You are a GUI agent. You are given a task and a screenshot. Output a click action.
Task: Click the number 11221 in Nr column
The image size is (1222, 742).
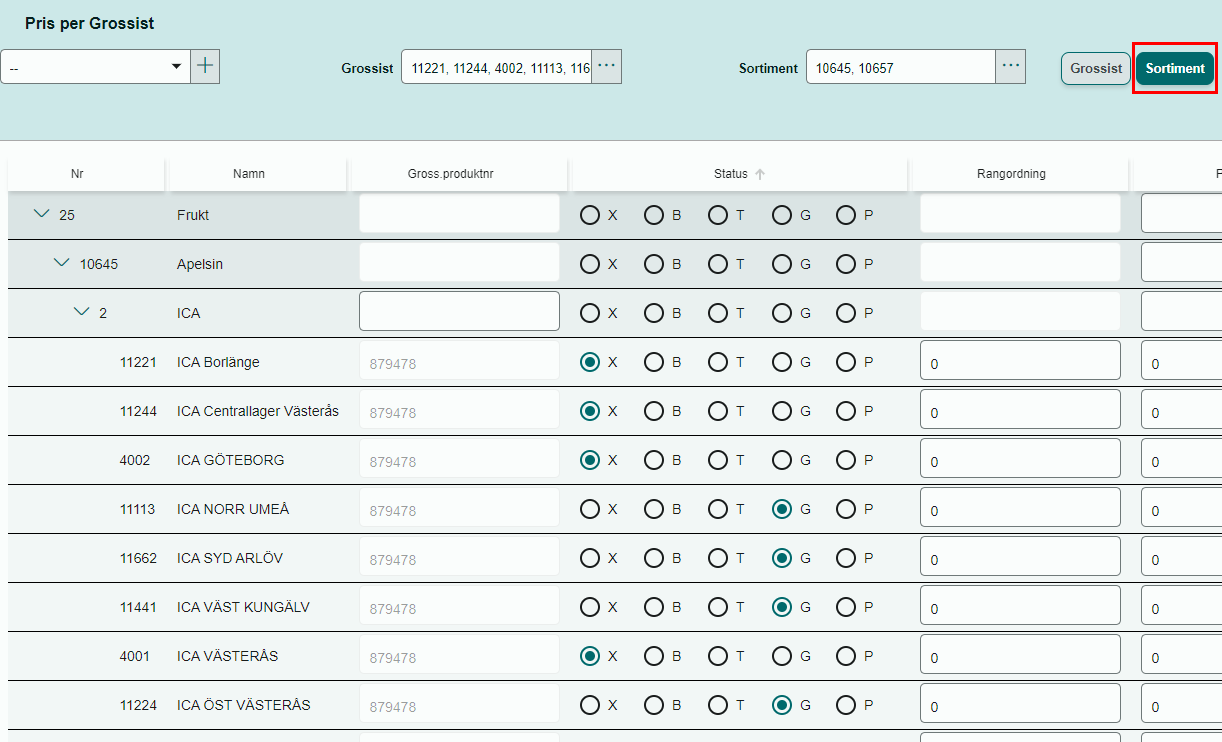(x=138, y=362)
